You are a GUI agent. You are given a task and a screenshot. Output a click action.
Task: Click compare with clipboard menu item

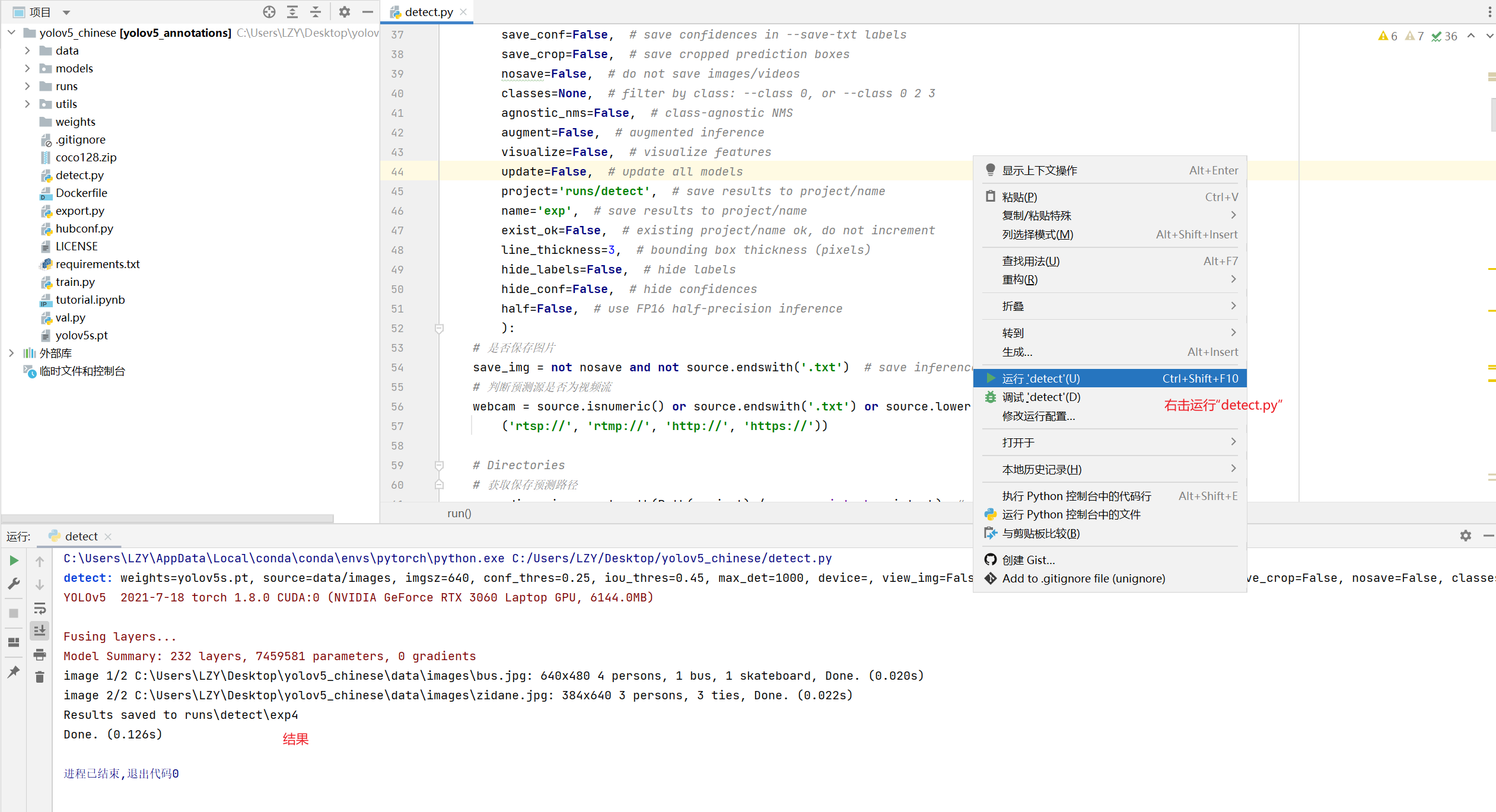[x=1110, y=533]
